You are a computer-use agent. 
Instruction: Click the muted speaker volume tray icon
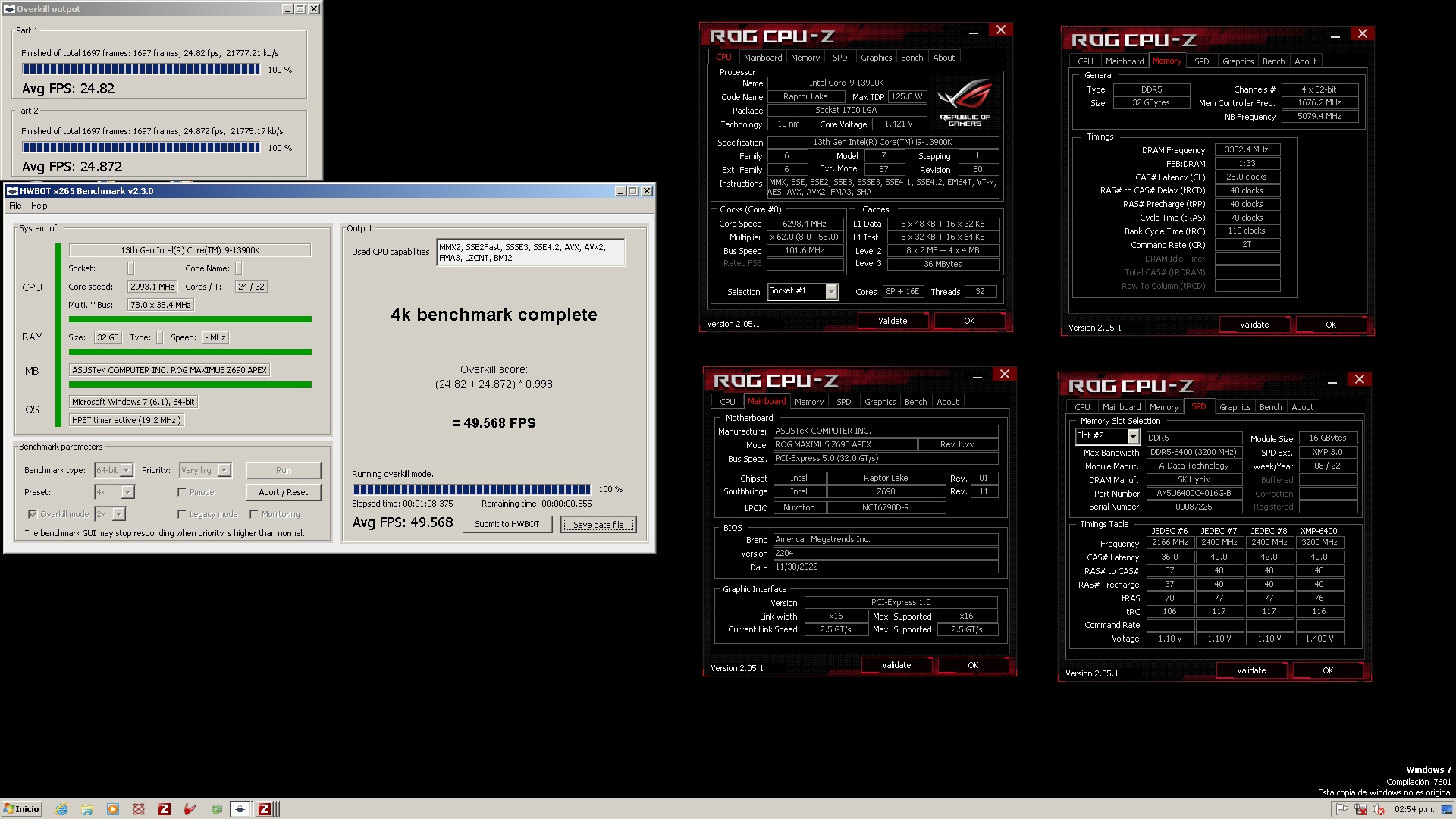pos(1379,809)
